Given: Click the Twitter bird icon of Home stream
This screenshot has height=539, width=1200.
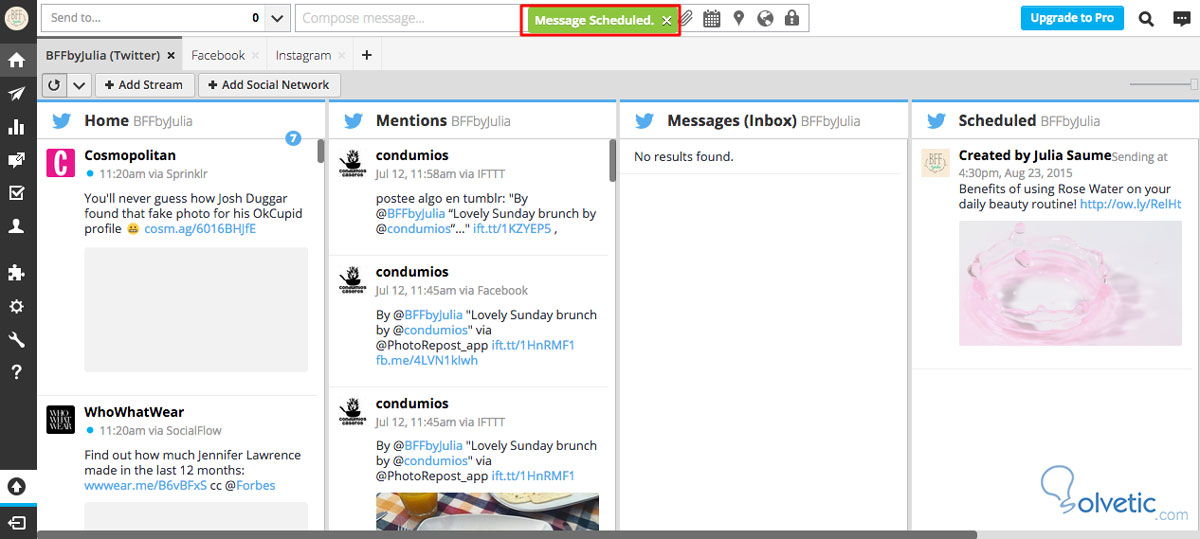Looking at the screenshot, I should tap(62, 121).
